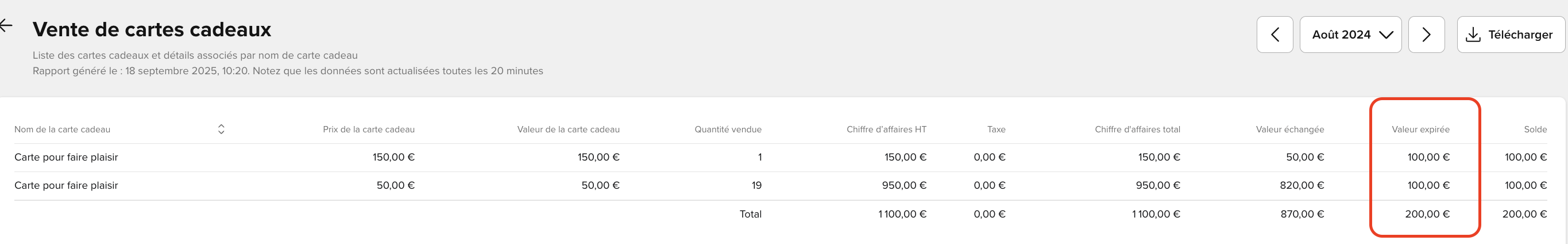Select the 'Chiffre d'affaires total' column header
The image size is (1568, 244).
point(1137,129)
